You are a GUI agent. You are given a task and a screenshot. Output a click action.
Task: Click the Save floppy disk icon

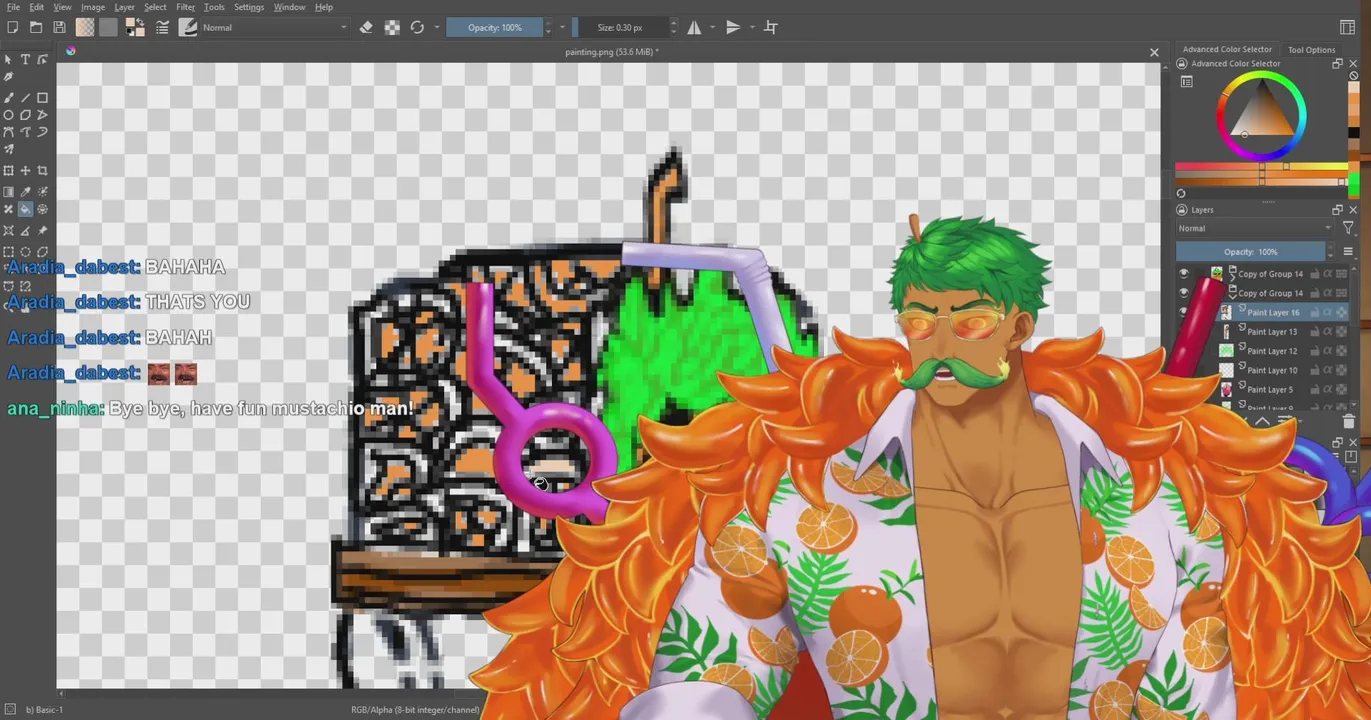click(59, 27)
